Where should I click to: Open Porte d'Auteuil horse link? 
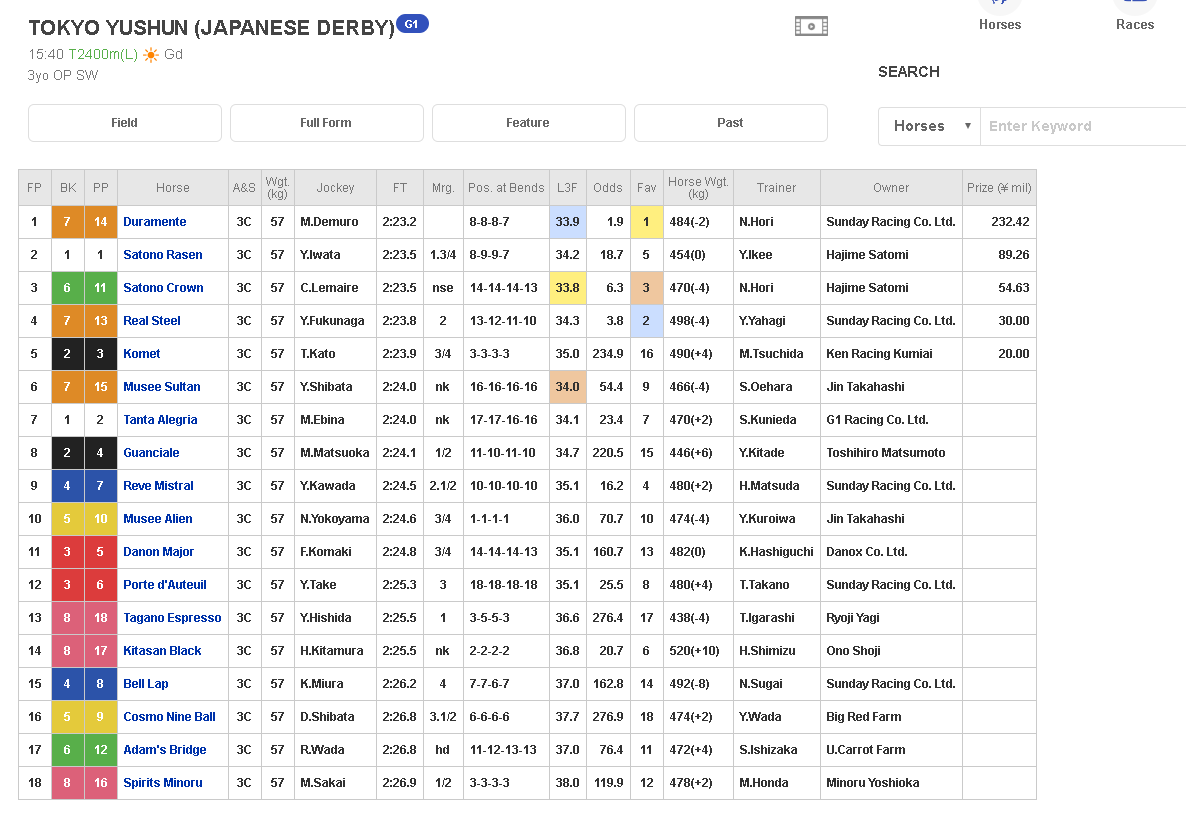(165, 585)
